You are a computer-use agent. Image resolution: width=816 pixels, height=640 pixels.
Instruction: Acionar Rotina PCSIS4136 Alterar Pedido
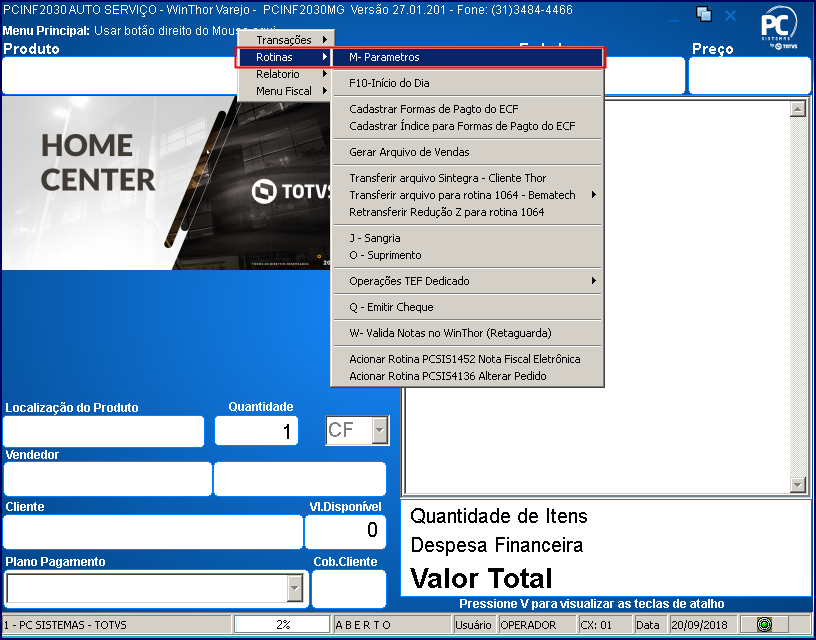point(467,376)
